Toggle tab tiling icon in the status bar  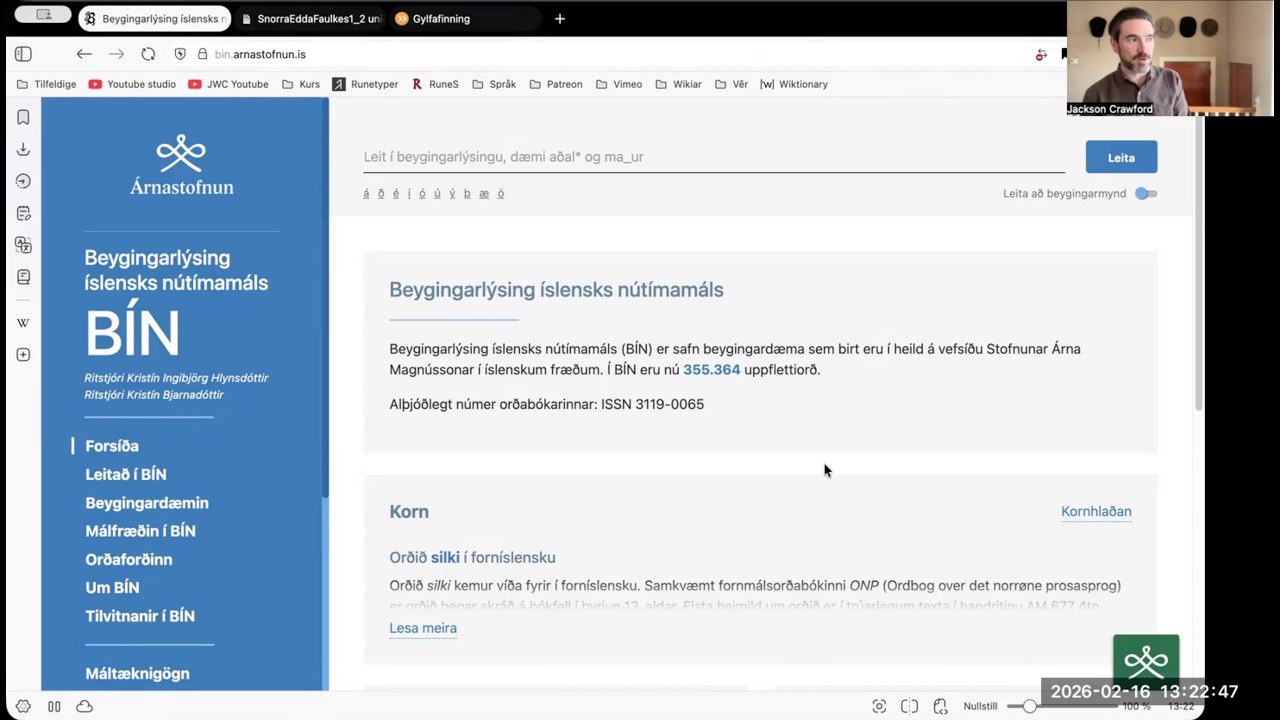coord(909,706)
